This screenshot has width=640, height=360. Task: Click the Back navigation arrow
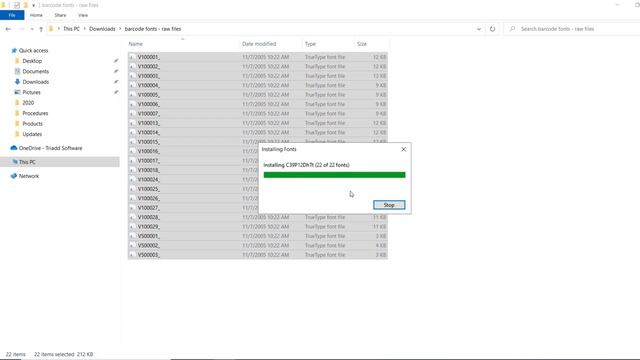point(8,29)
